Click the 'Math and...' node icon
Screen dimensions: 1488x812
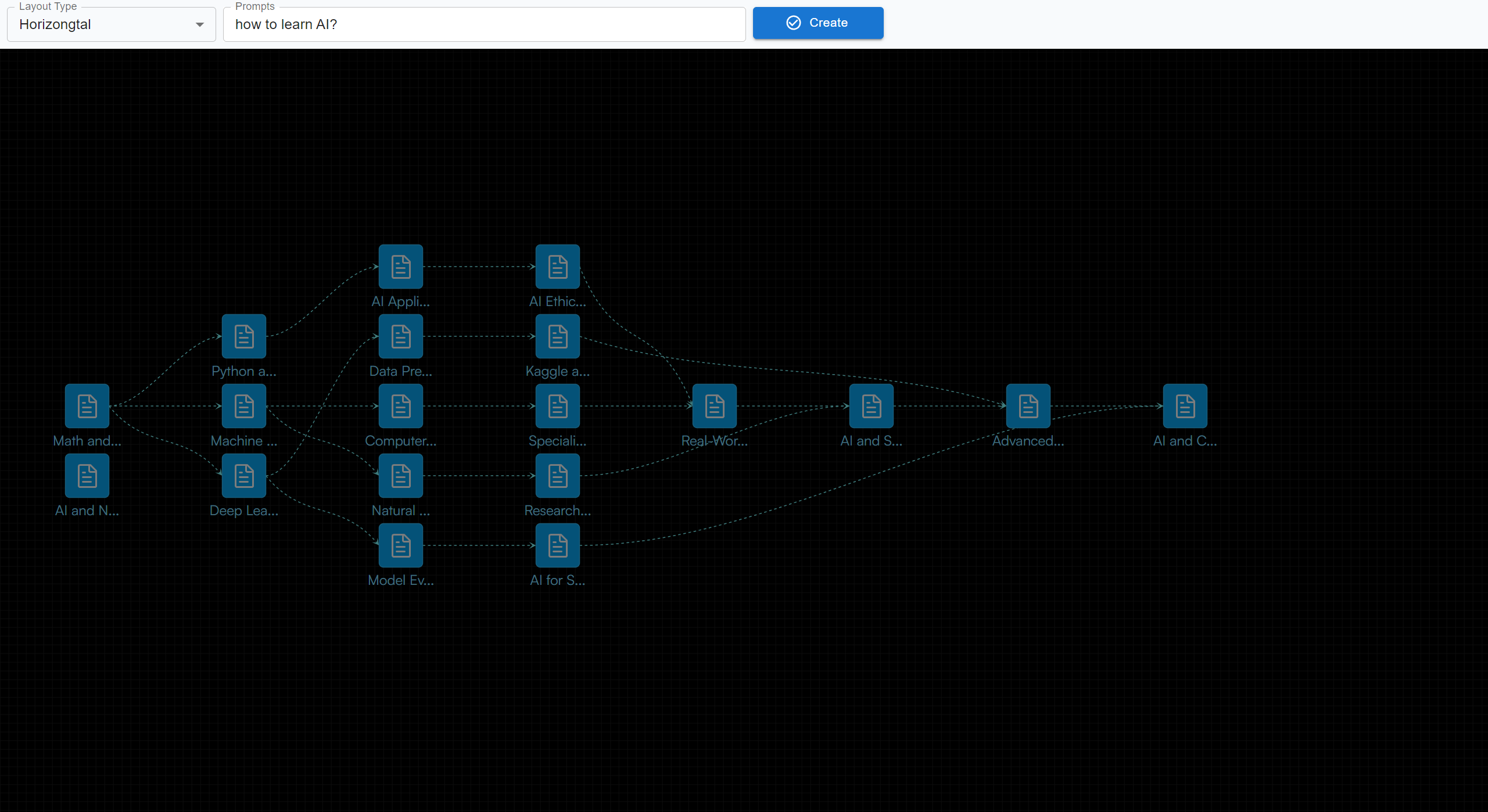[x=87, y=406]
